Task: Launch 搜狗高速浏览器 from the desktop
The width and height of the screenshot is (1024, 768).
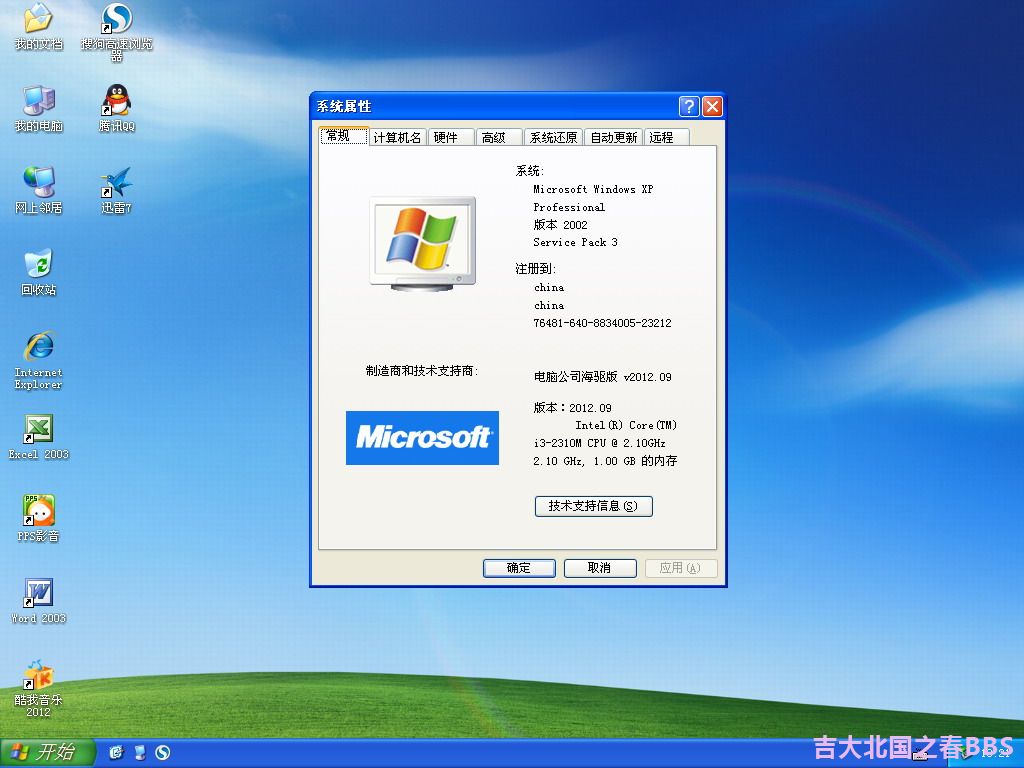Action: click(x=117, y=31)
